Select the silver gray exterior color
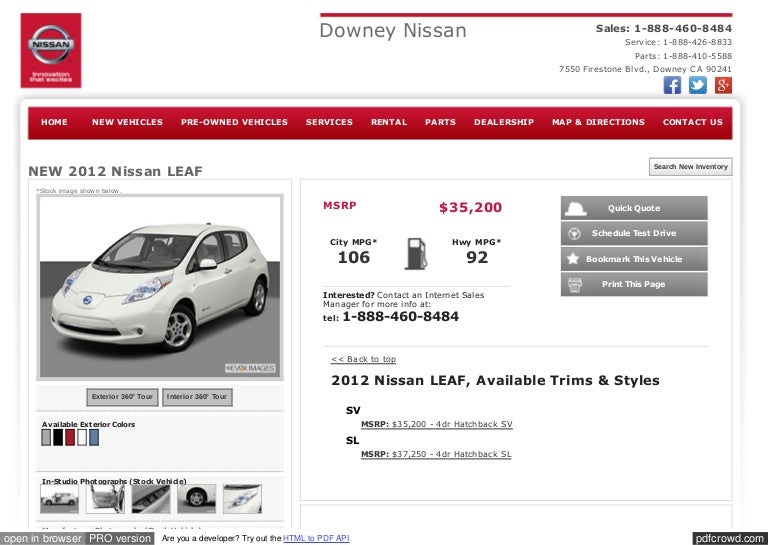 [46, 437]
